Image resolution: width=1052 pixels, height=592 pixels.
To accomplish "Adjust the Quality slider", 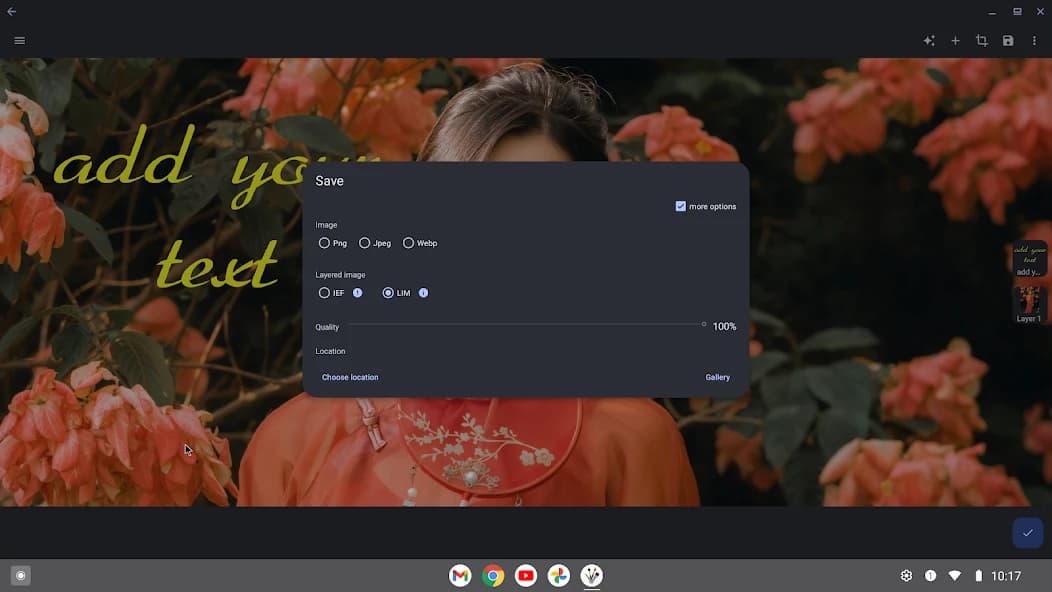I will (x=703, y=324).
